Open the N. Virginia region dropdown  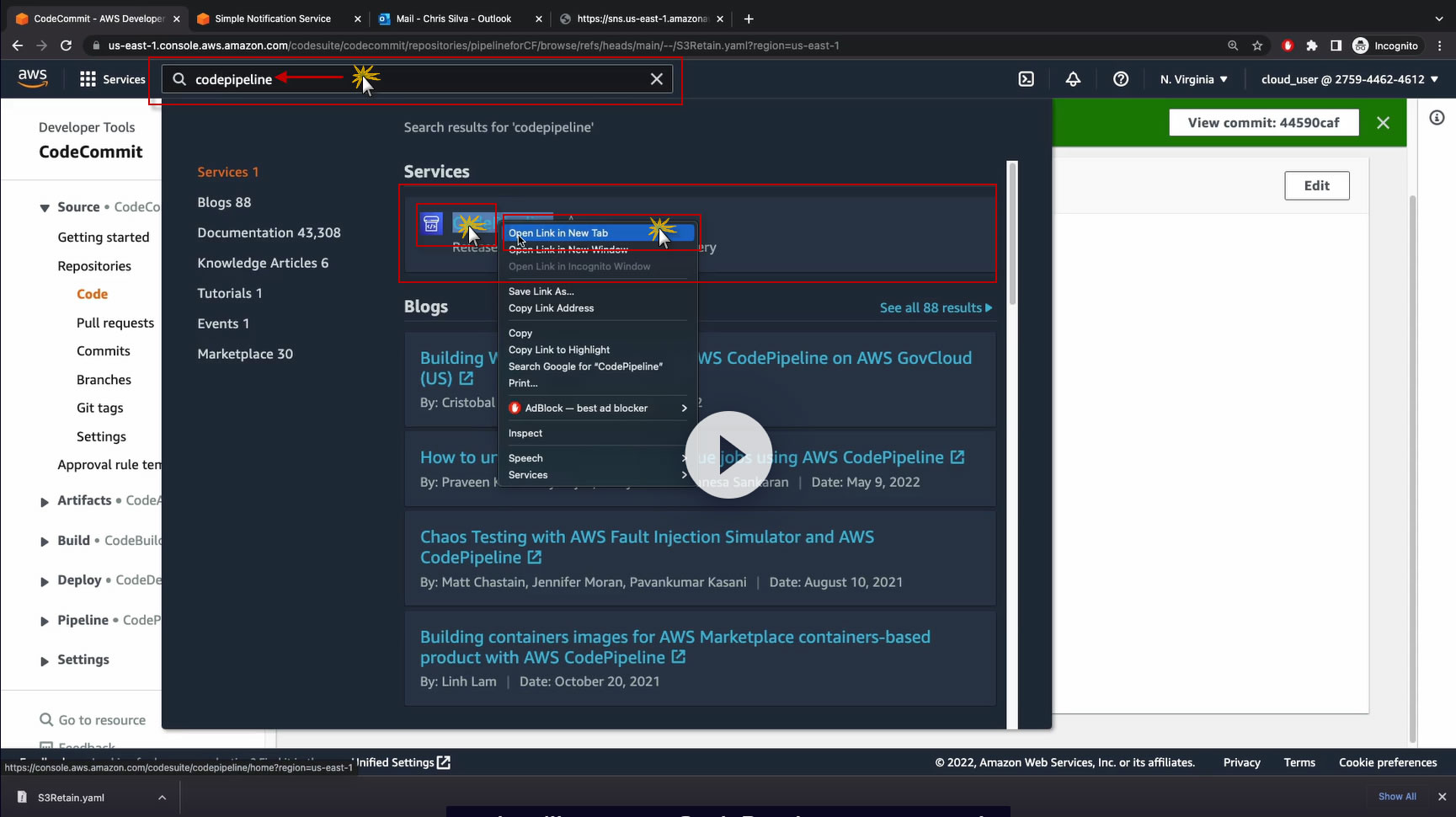tap(1193, 79)
